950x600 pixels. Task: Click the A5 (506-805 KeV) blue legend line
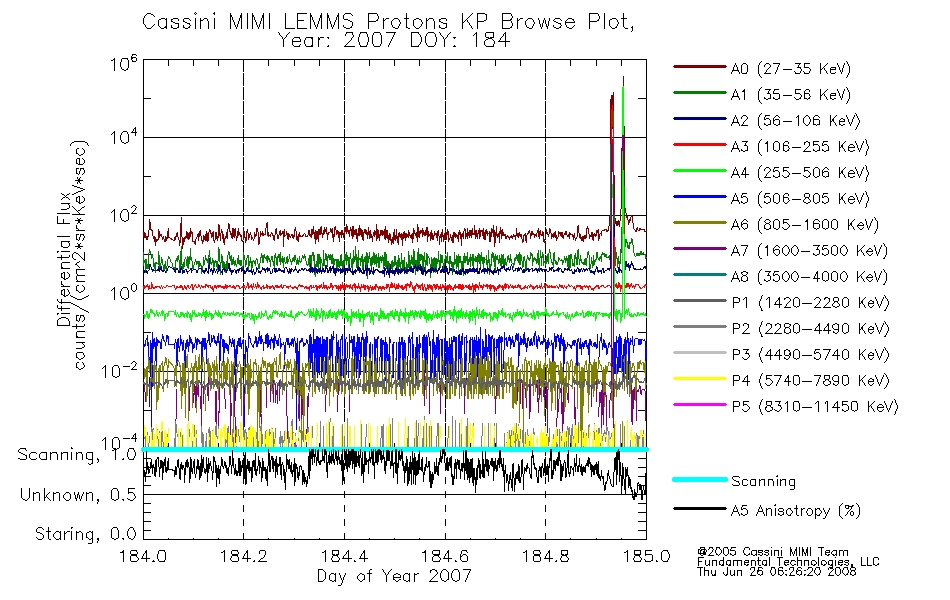click(699, 196)
